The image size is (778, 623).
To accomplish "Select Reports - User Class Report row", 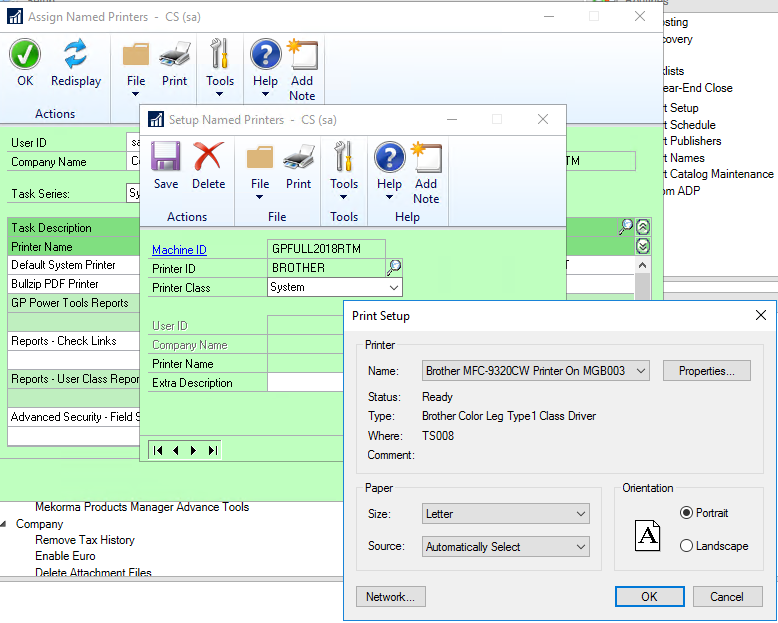I will coord(73,379).
